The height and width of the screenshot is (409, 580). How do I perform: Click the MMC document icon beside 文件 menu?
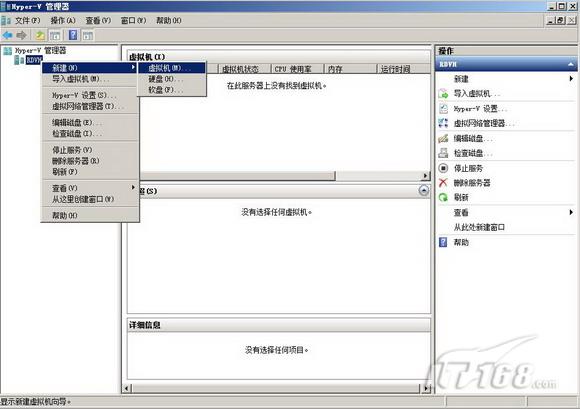point(6,20)
